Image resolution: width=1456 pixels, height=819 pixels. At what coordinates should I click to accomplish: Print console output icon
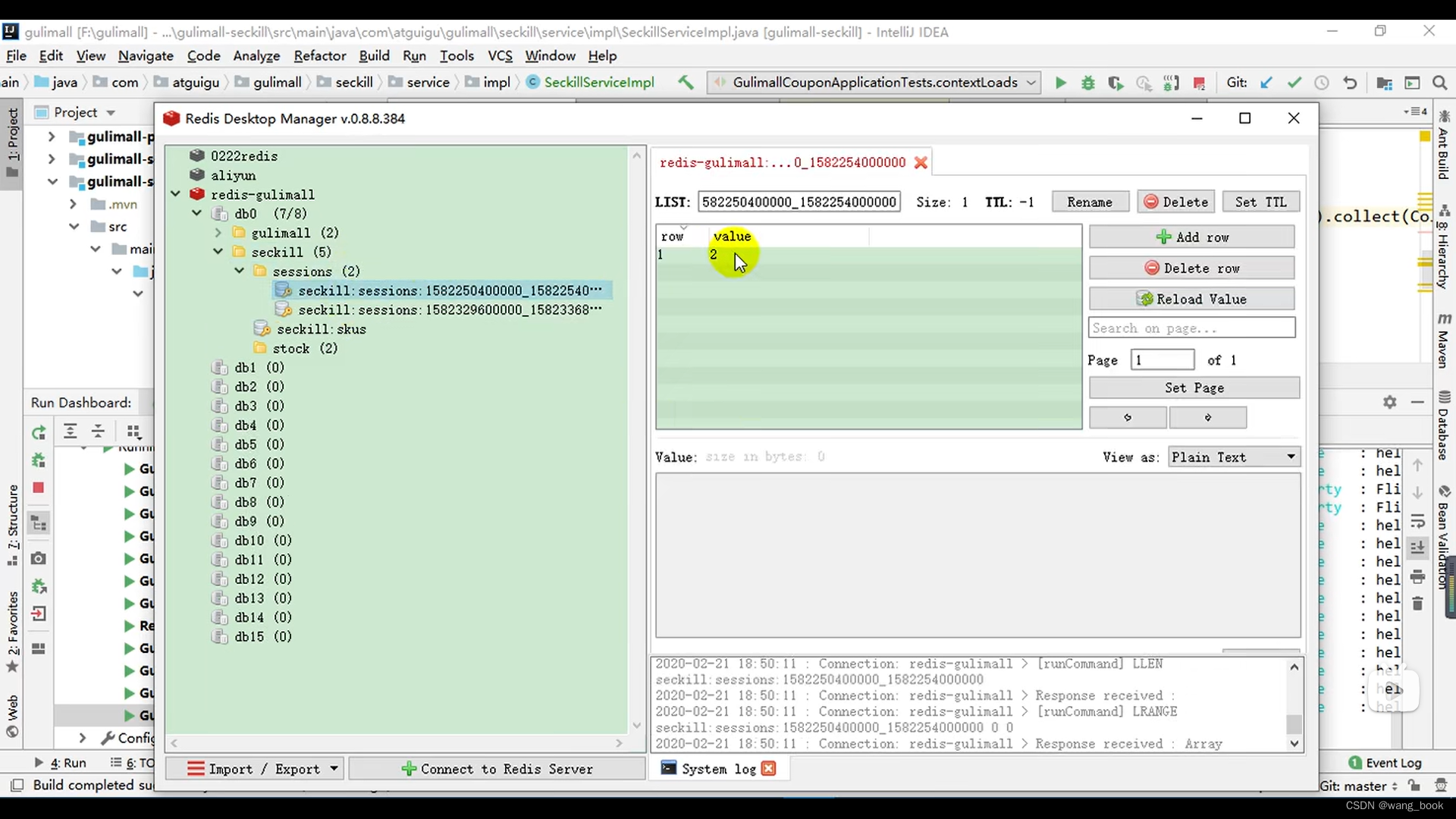[x=1417, y=577]
